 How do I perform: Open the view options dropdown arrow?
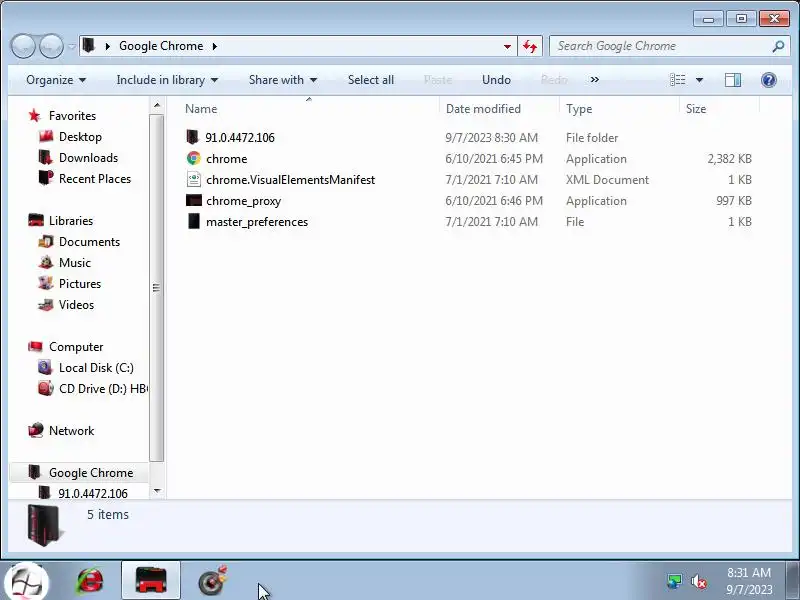coord(699,80)
